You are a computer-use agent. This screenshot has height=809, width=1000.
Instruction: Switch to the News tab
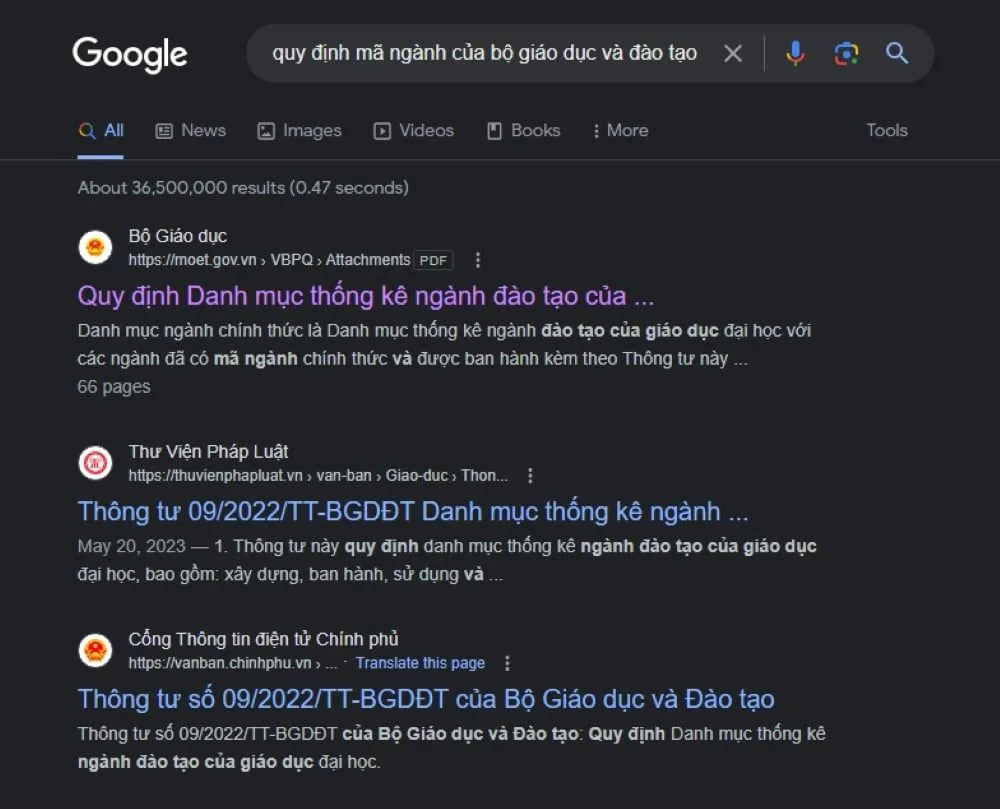(191, 131)
